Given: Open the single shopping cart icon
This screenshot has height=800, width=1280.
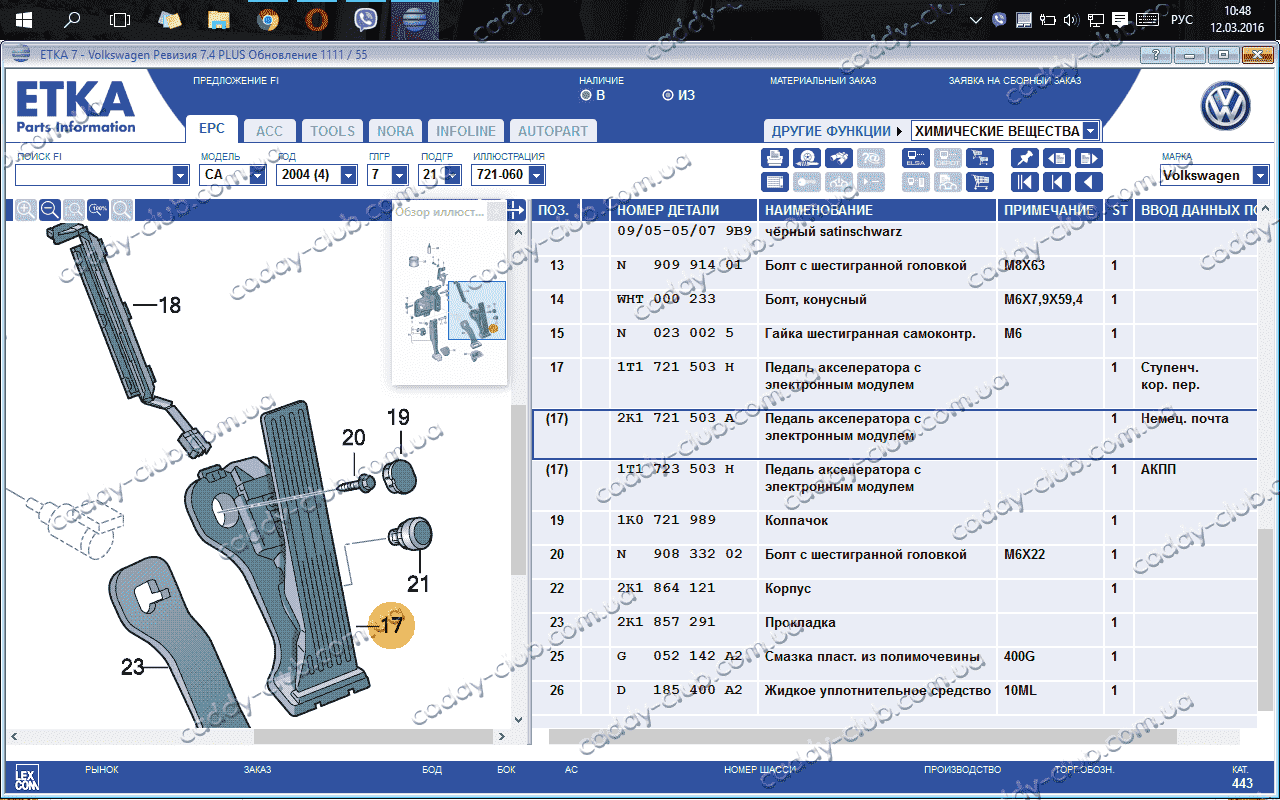Looking at the screenshot, I should [x=980, y=182].
